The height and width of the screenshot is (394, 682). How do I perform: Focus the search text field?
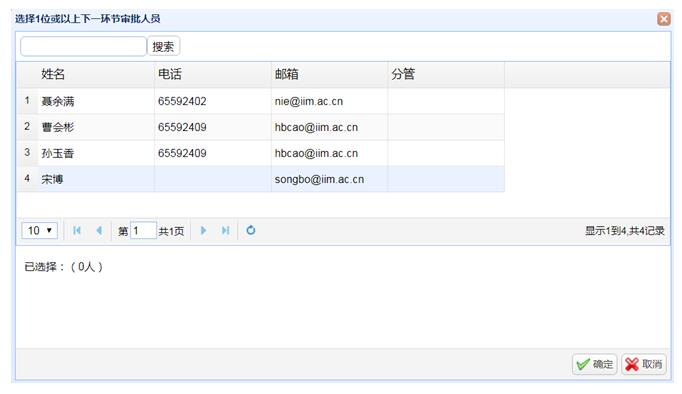pos(84,47)
